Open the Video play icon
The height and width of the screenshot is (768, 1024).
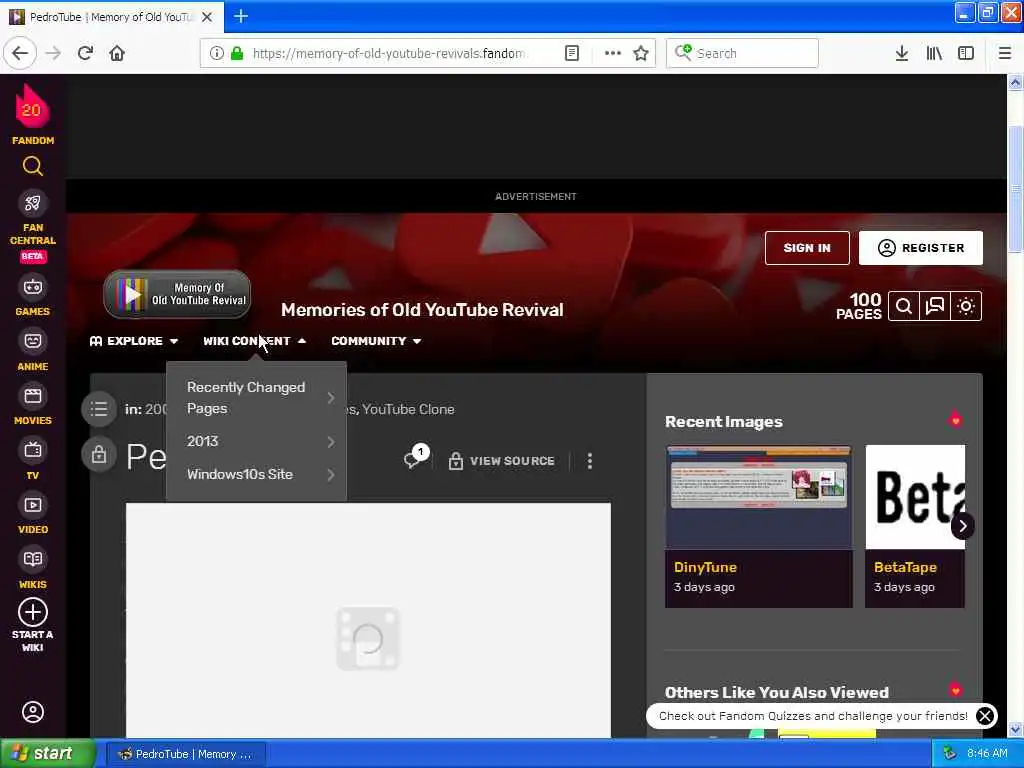click(x=33, y=505)
